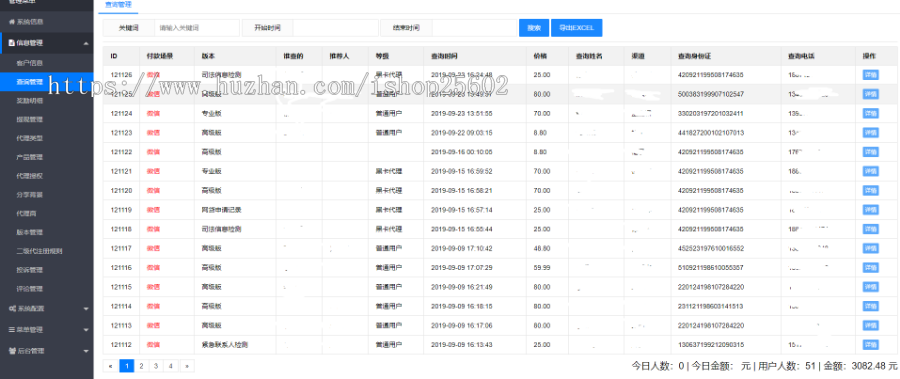
Task: Open 详情 for row 121112
Action: (870, 345)
